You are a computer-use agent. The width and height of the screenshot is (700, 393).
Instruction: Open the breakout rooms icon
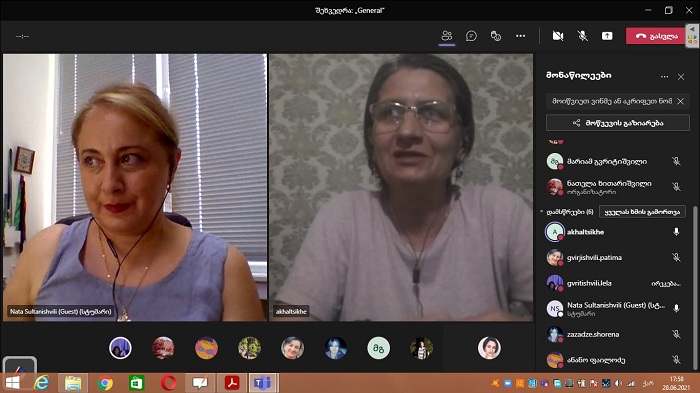click(x=496, y=36)
